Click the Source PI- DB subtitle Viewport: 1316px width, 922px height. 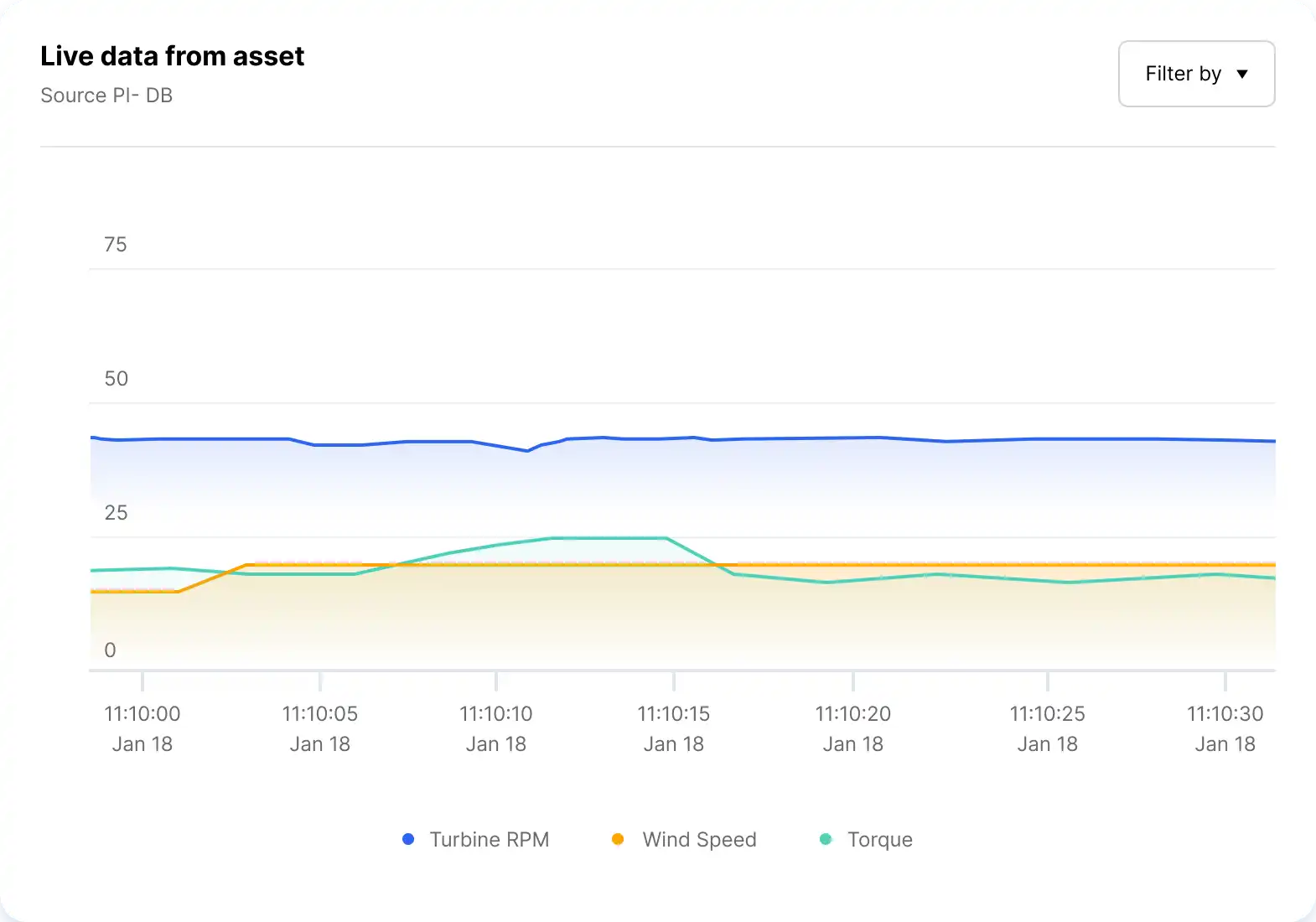106,96
